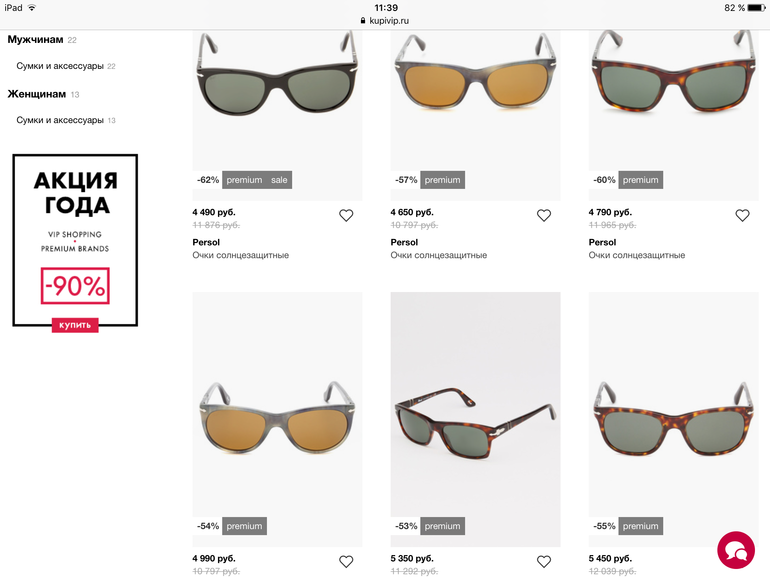Open Очки солнцезащитные link under 4 790 руб.

(x=637, y=255)
